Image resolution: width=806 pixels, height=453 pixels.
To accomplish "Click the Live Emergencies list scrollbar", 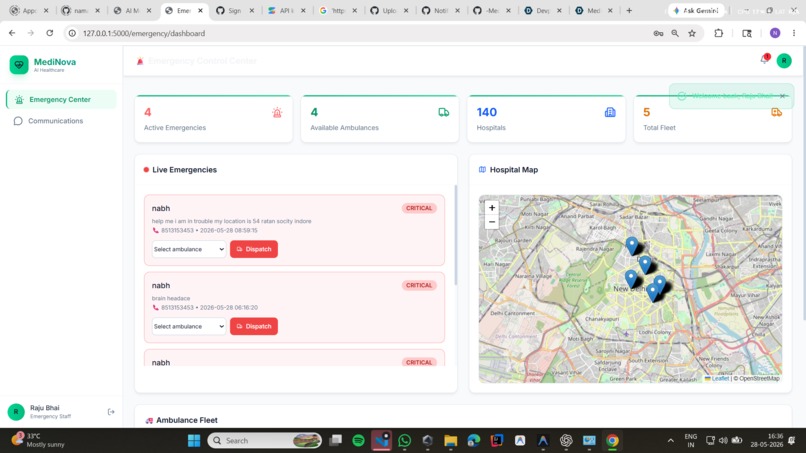I will 455,235.
